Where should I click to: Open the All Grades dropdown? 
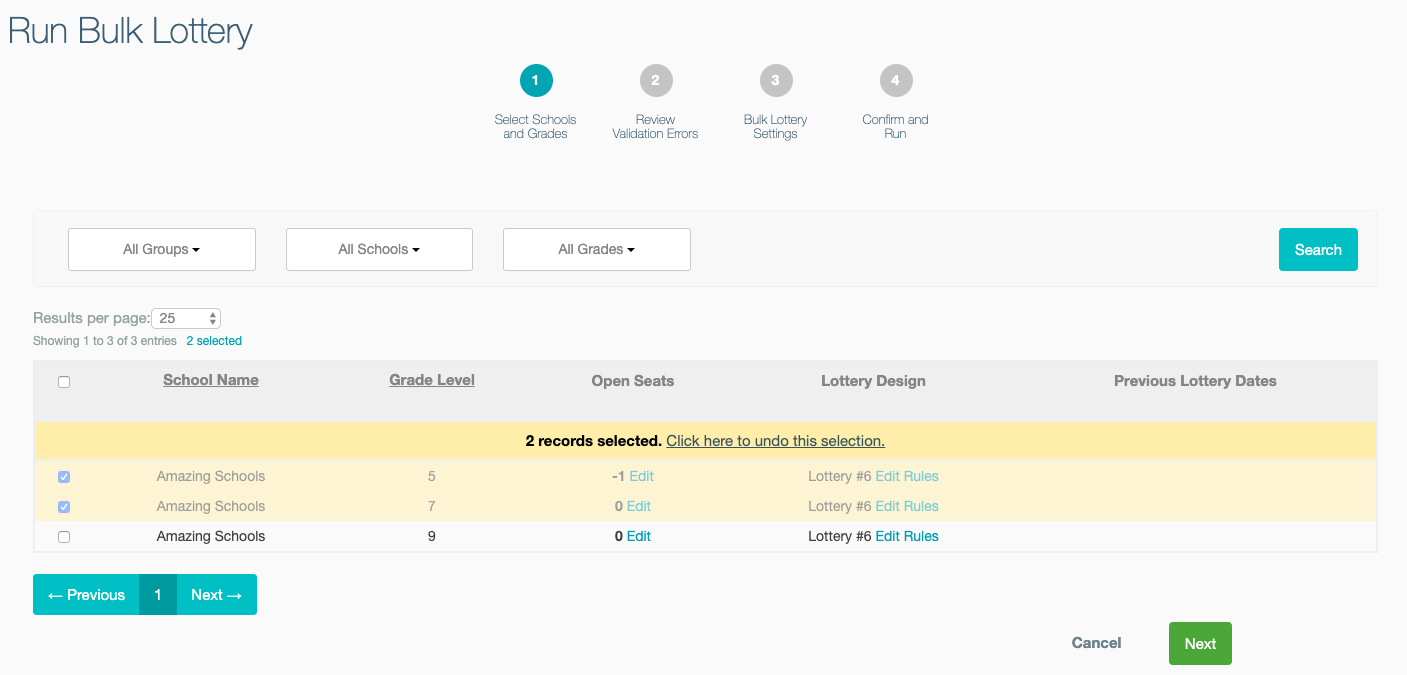597,250
